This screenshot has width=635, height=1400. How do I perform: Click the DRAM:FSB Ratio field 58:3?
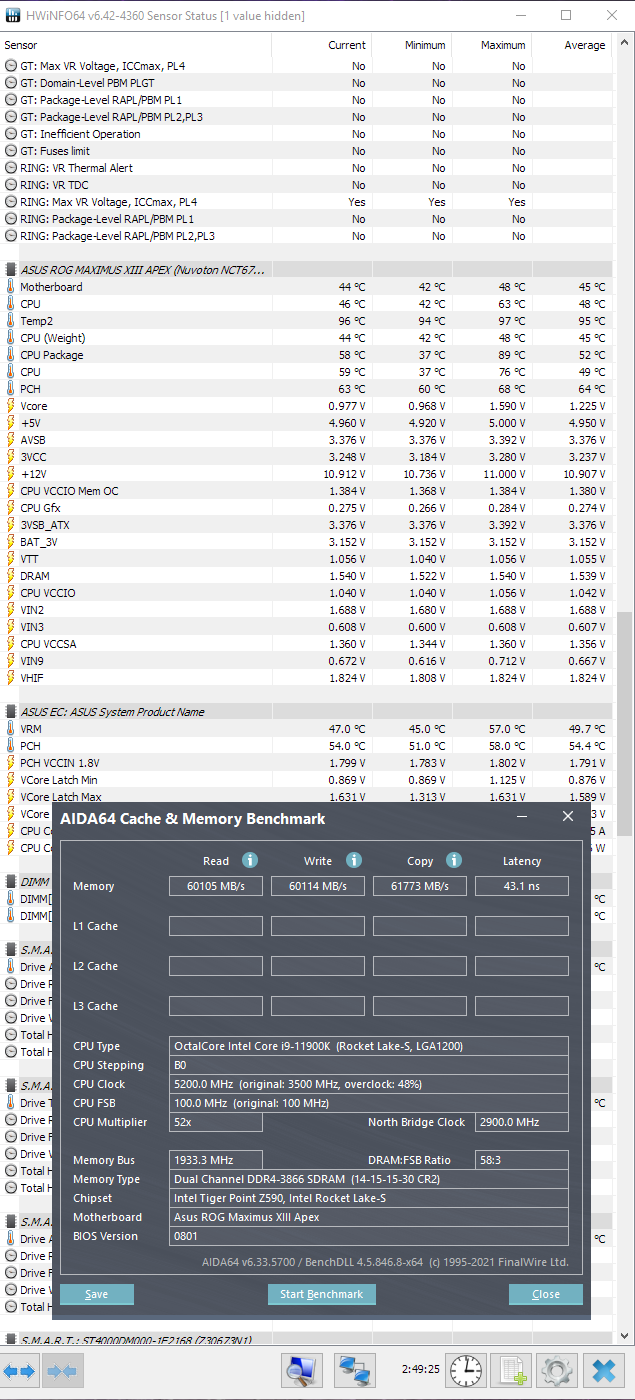pos(522,1160)
